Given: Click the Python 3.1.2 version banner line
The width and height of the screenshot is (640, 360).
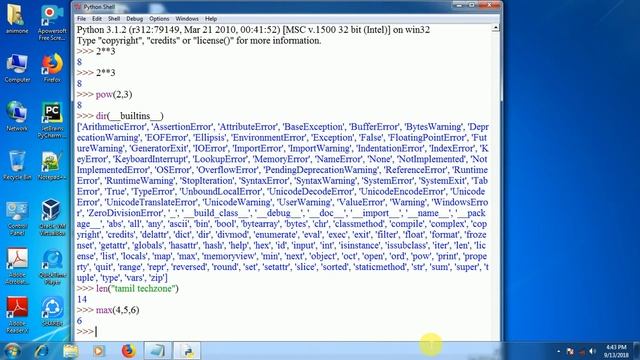Looking at the screenshot, I should pyautogui.click(x=253, y=30).
